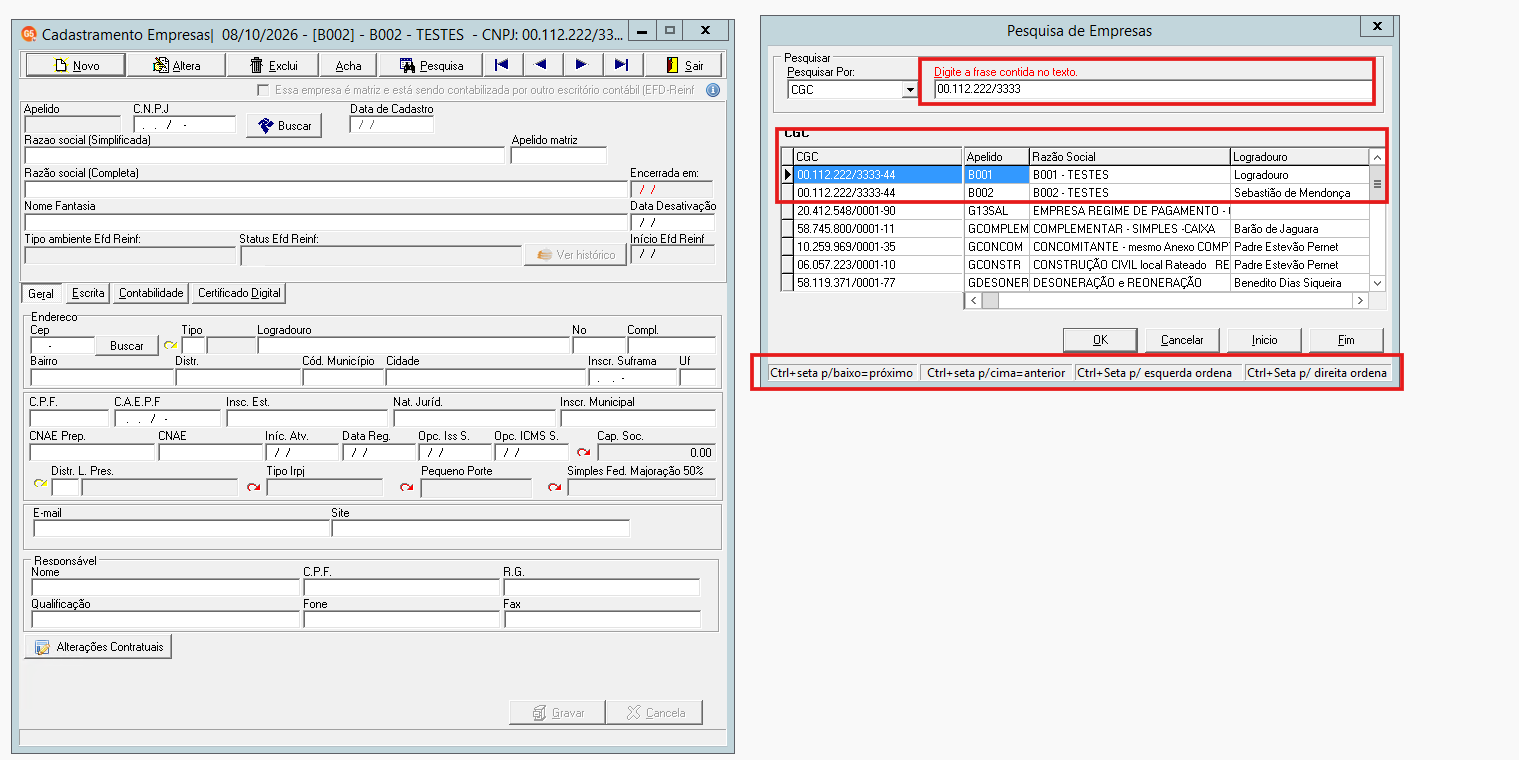The width and height of the screenshot is (1519, 760).
Task: Go to the previous record arrow
Action: (x=541, y=65)
